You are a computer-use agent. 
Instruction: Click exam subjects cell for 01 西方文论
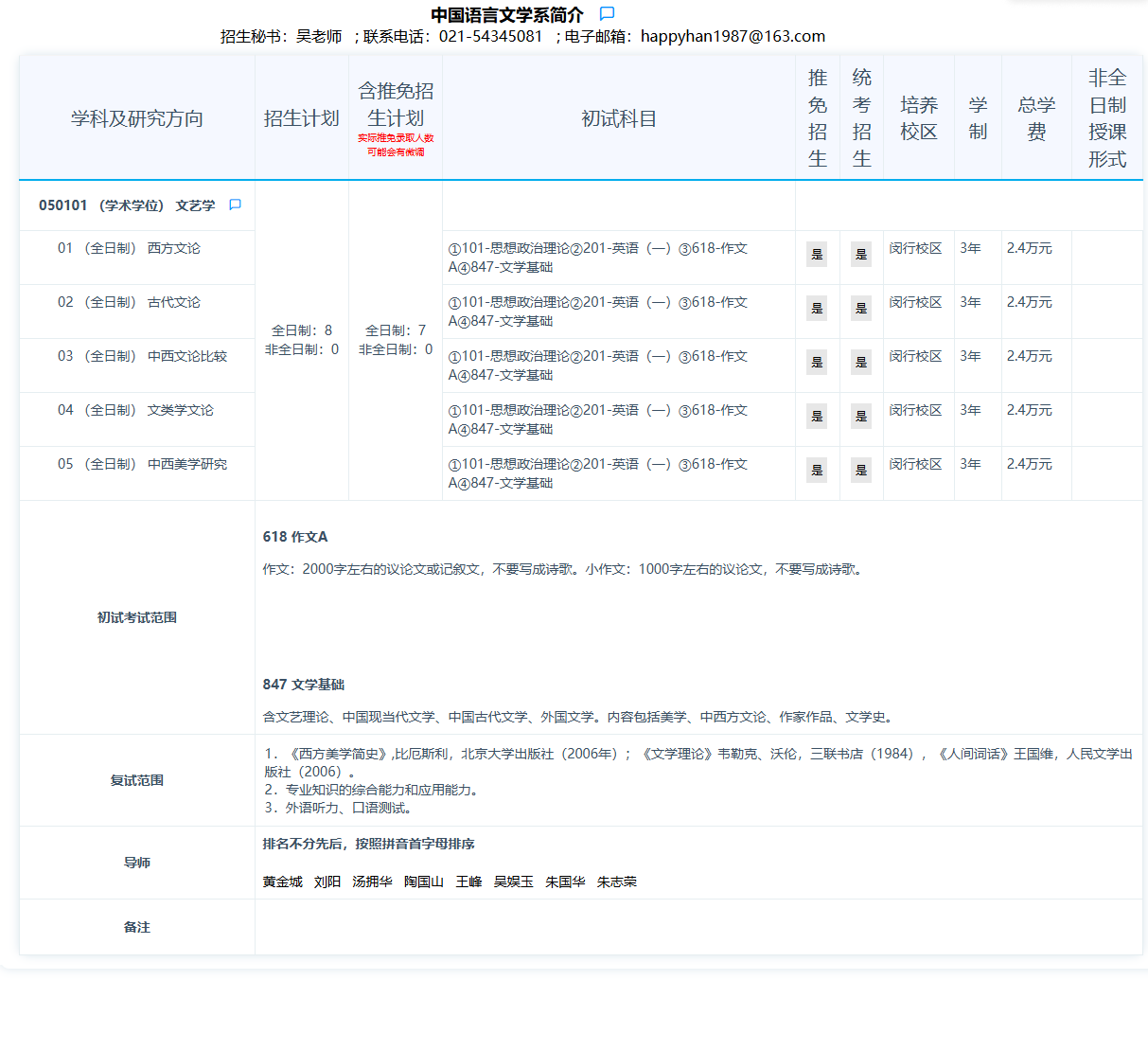pyautogui.click(x=619, y=258)
